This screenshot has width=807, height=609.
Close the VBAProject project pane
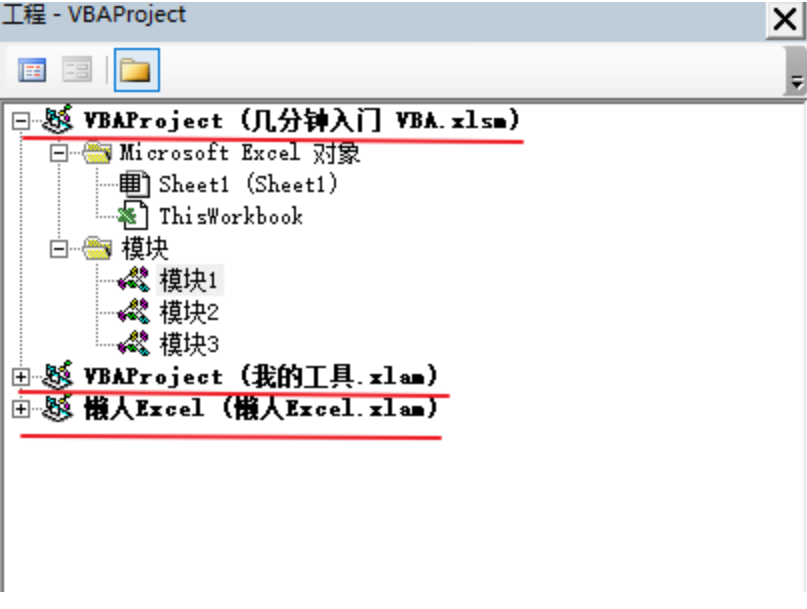click(785, 20)
